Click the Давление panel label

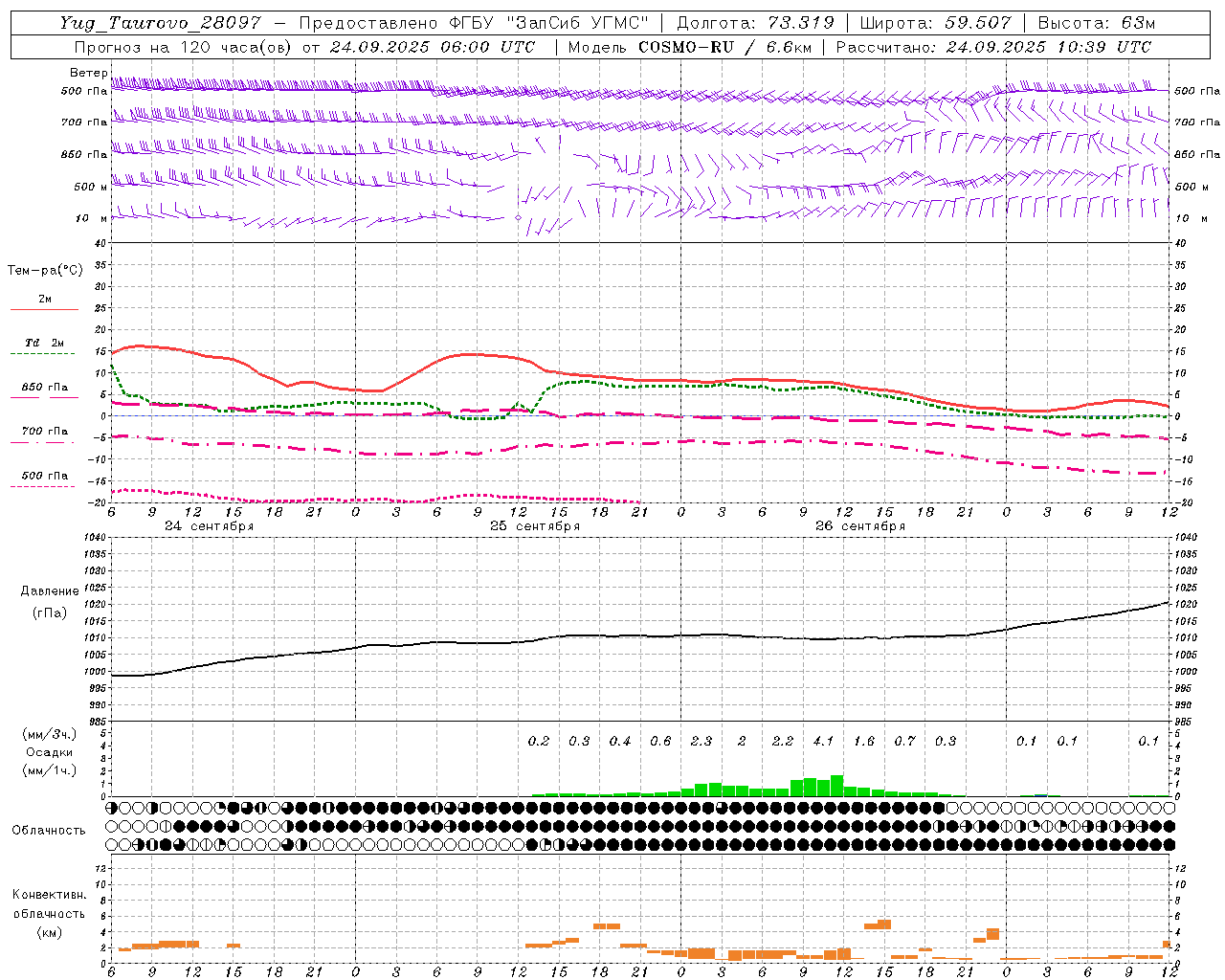tap(50, 591)
